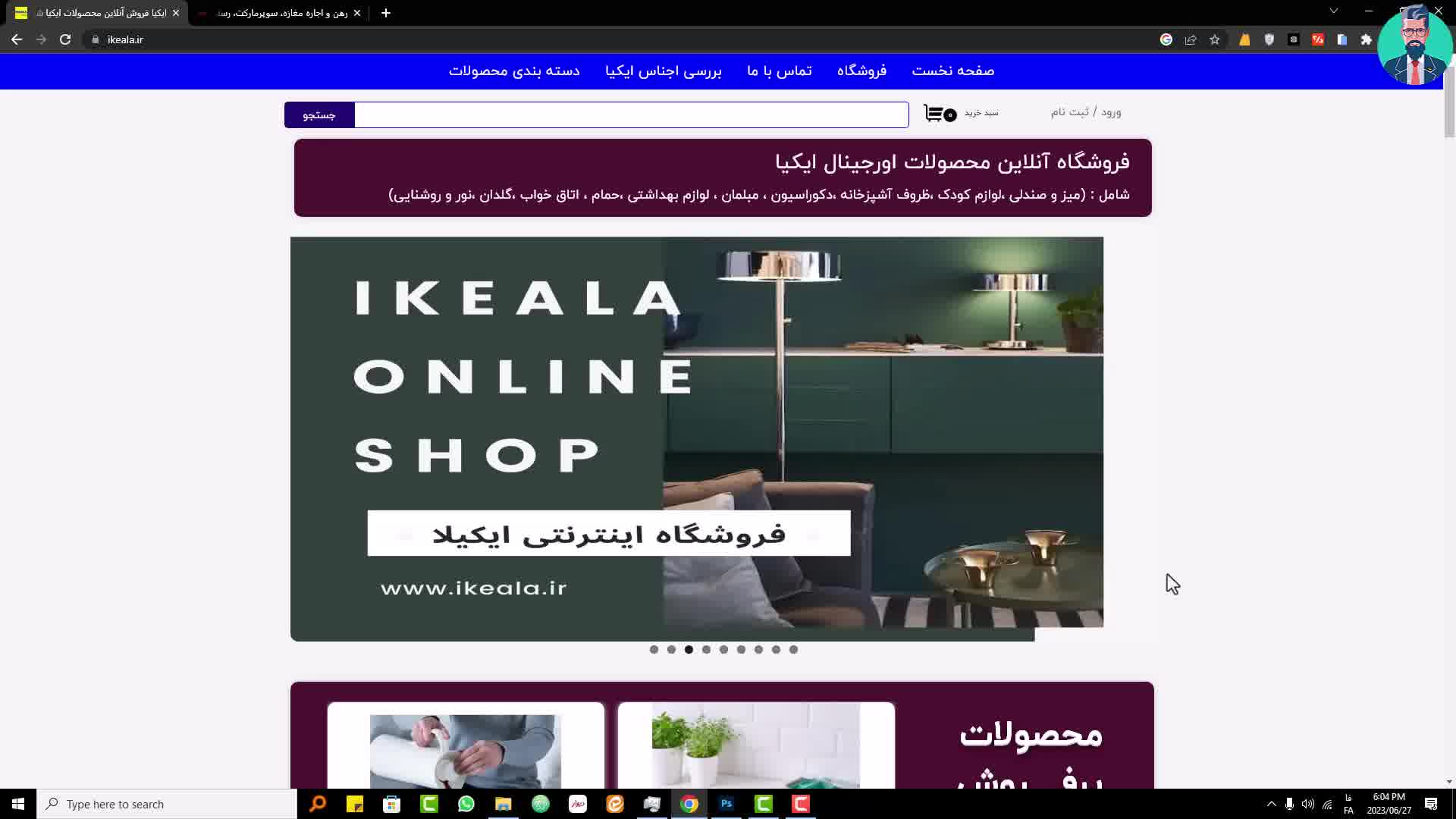Viewport: 1456px width, 819px height.
Task: Click the ikeala.ir address bar
Action: click(622, 39)
